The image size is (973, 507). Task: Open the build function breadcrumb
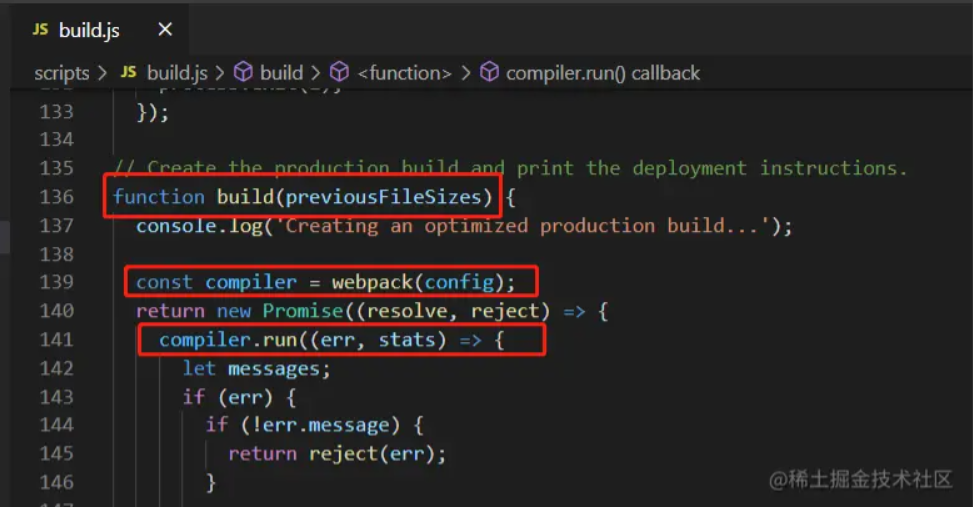tap(281, 73)
